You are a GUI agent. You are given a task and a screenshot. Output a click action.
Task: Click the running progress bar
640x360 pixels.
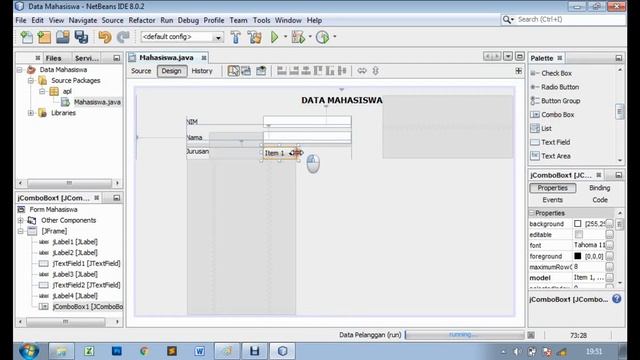[x=464, y=335]
